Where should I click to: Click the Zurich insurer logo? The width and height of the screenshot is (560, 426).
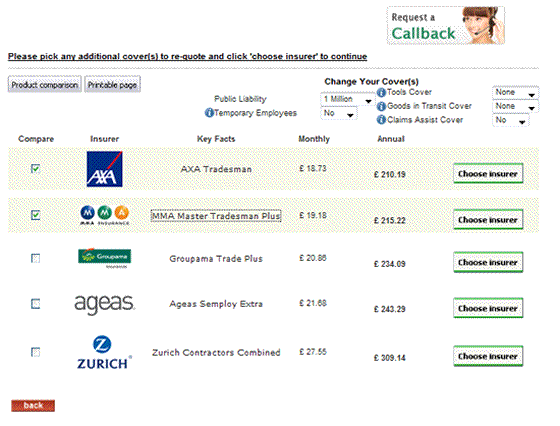[104, 352]
